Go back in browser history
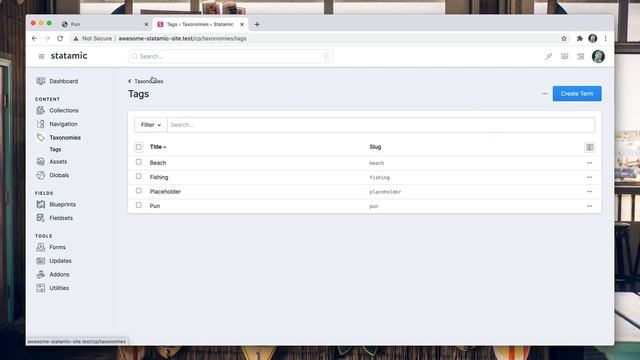 pos(34,38)
